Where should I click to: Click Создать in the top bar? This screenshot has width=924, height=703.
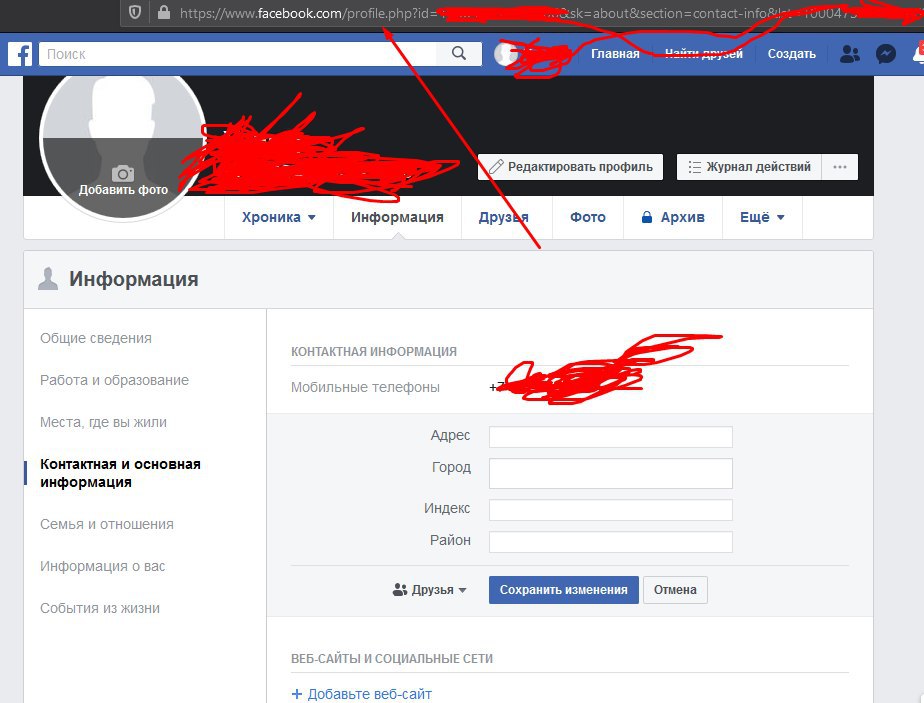click(x=791, y=54)
